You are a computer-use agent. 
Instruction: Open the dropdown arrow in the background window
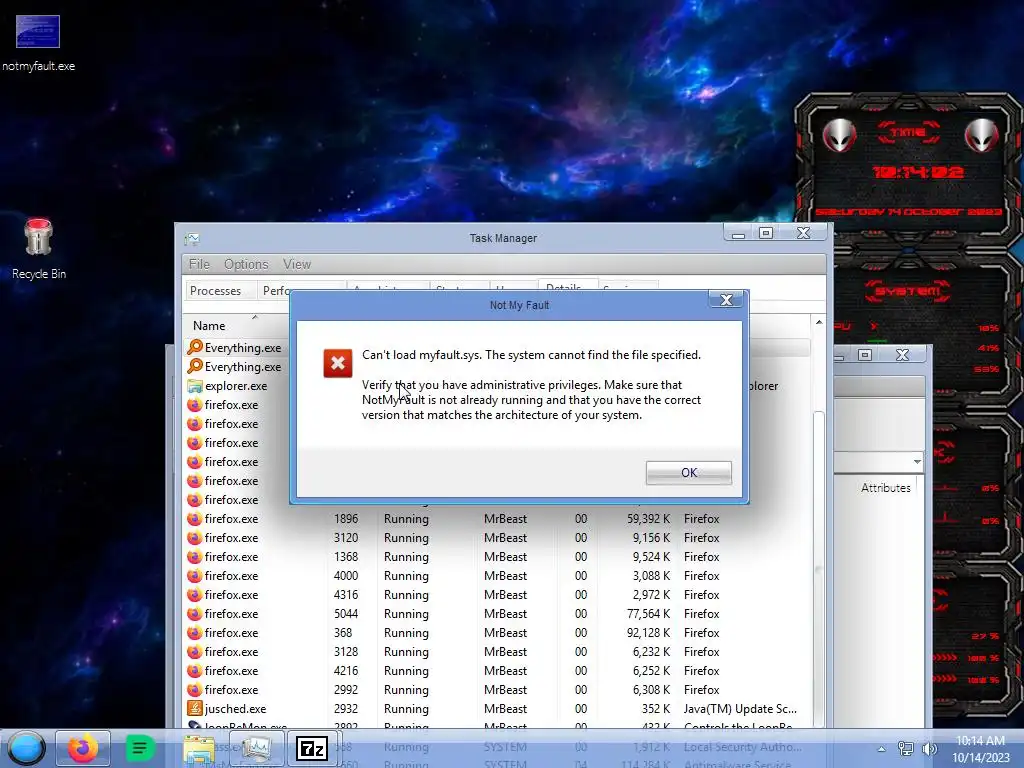click(917, 462)
